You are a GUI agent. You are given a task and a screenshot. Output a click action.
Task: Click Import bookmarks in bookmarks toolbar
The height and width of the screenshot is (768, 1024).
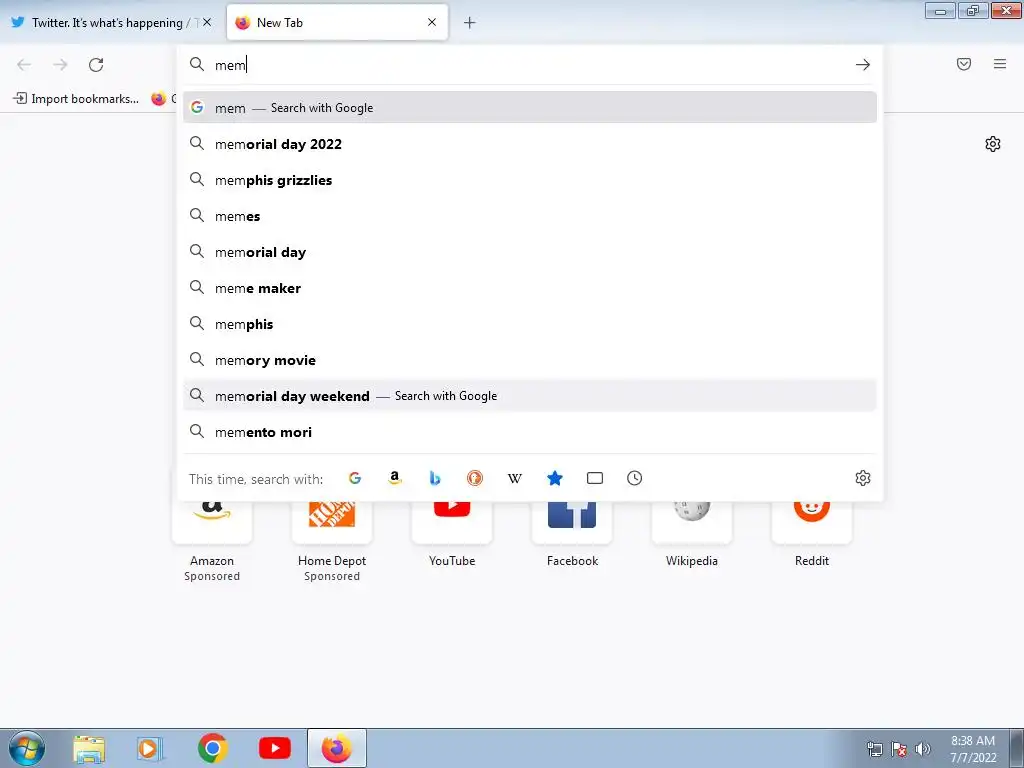[x=76, y=99]
